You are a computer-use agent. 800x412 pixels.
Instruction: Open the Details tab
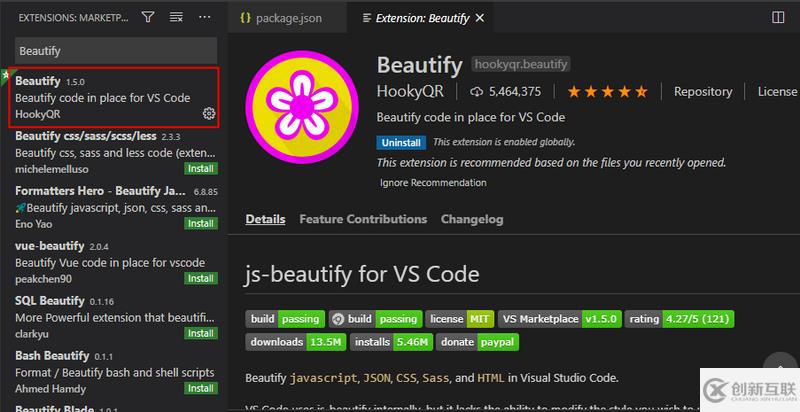(265, 219)
